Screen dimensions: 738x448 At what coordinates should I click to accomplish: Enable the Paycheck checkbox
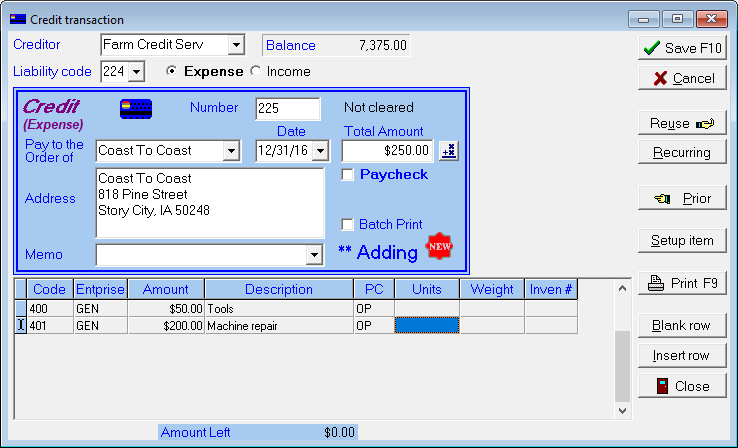tap(348, 175)
